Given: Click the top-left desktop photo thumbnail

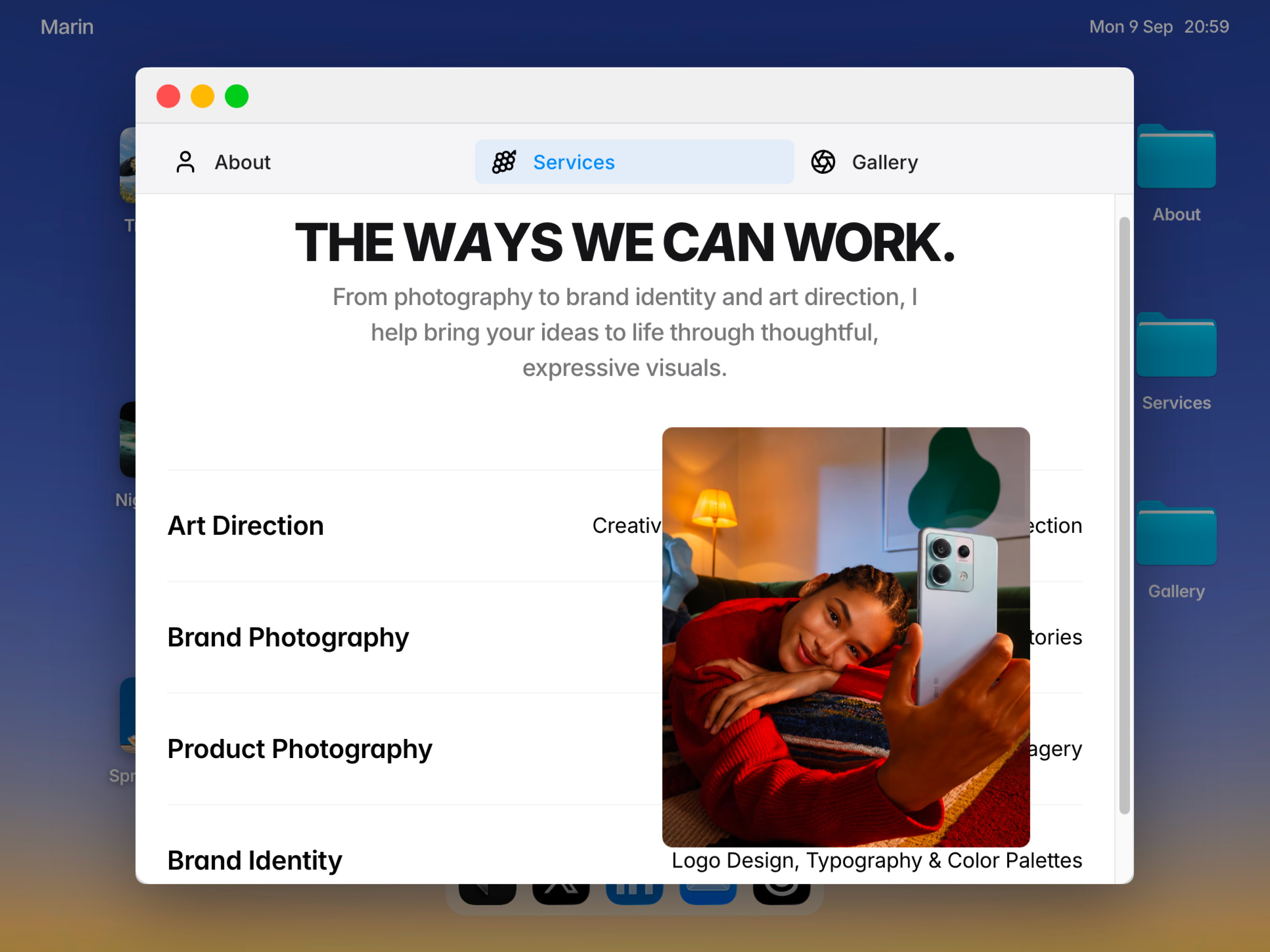Looking at the screenshot, I should coord(127,165).
